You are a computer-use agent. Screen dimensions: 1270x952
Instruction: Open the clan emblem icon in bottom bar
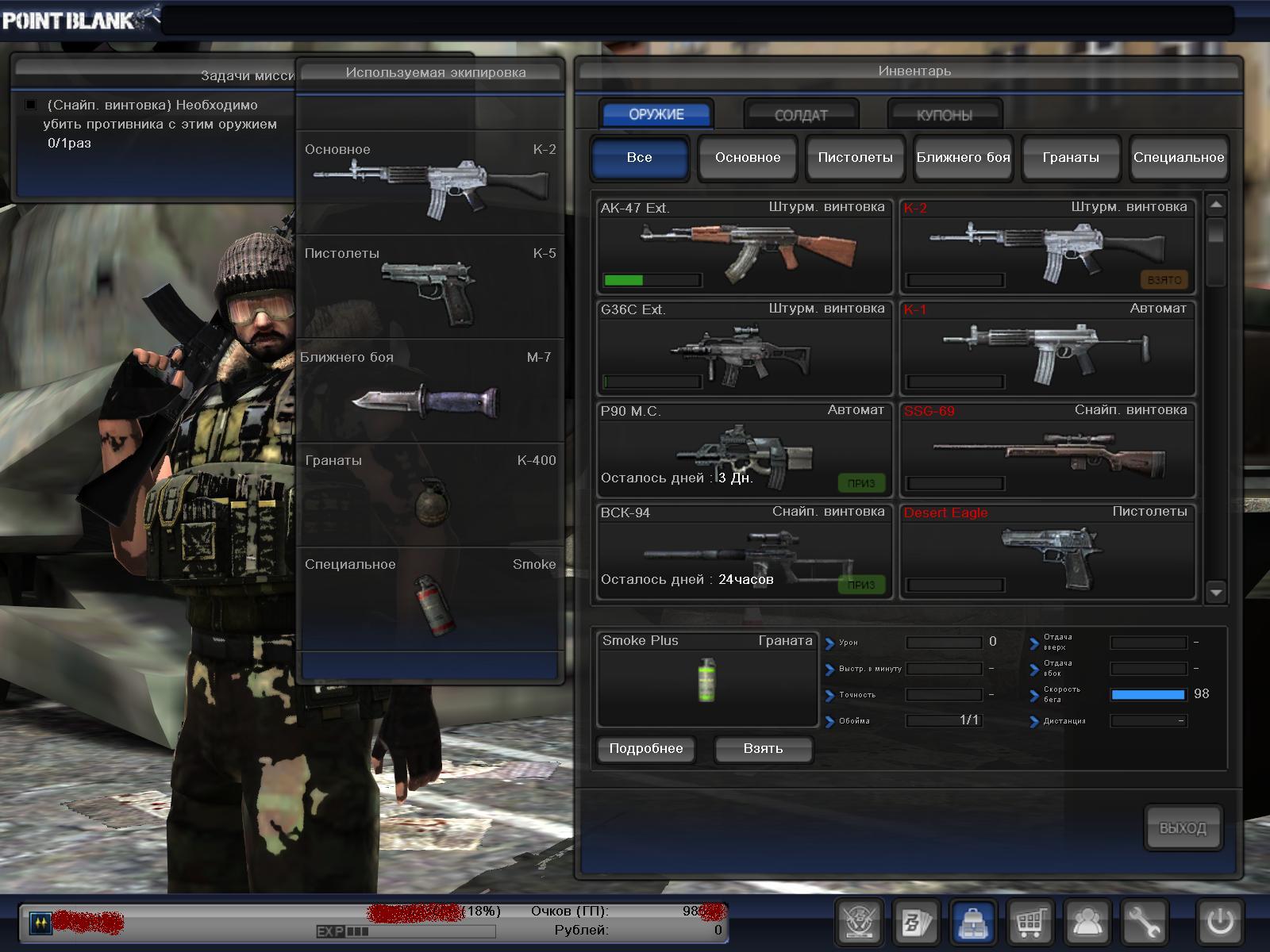click(860, 922)
